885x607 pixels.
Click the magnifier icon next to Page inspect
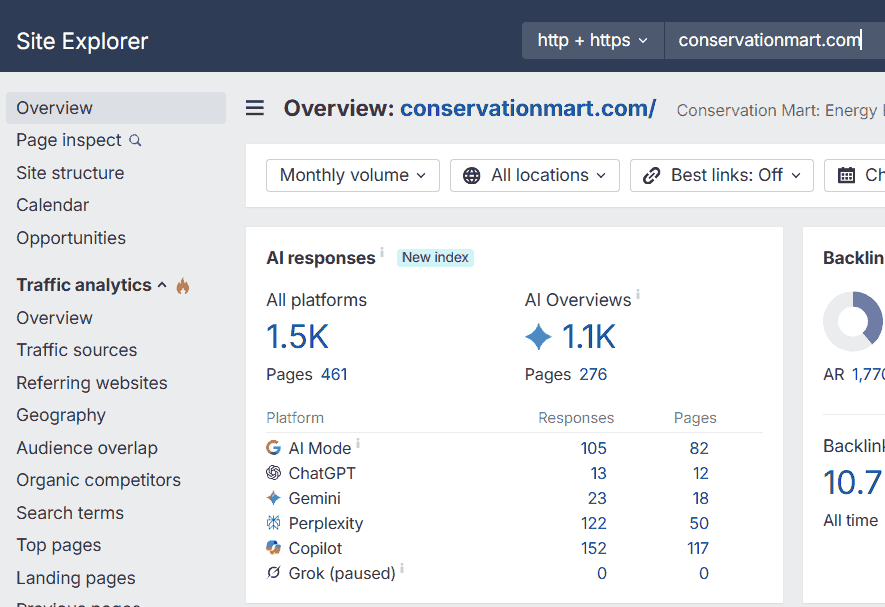point(135,140)
